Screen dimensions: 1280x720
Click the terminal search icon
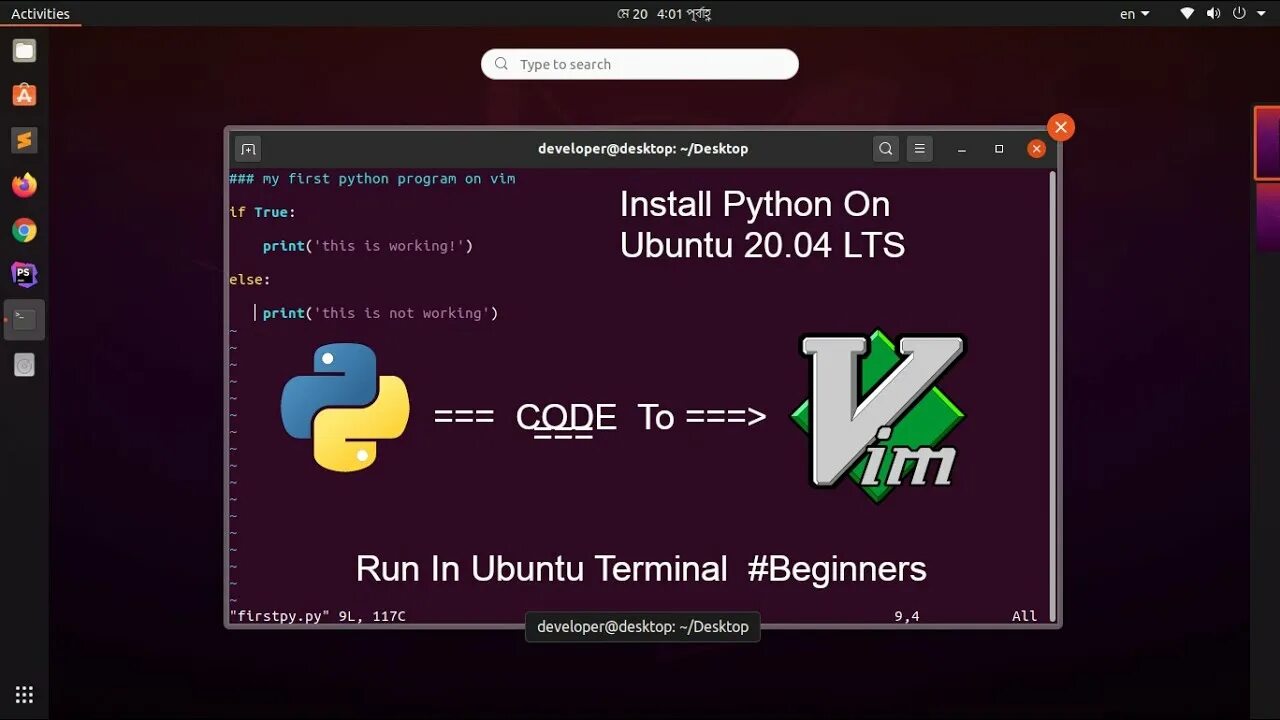[x=885, y=149]
